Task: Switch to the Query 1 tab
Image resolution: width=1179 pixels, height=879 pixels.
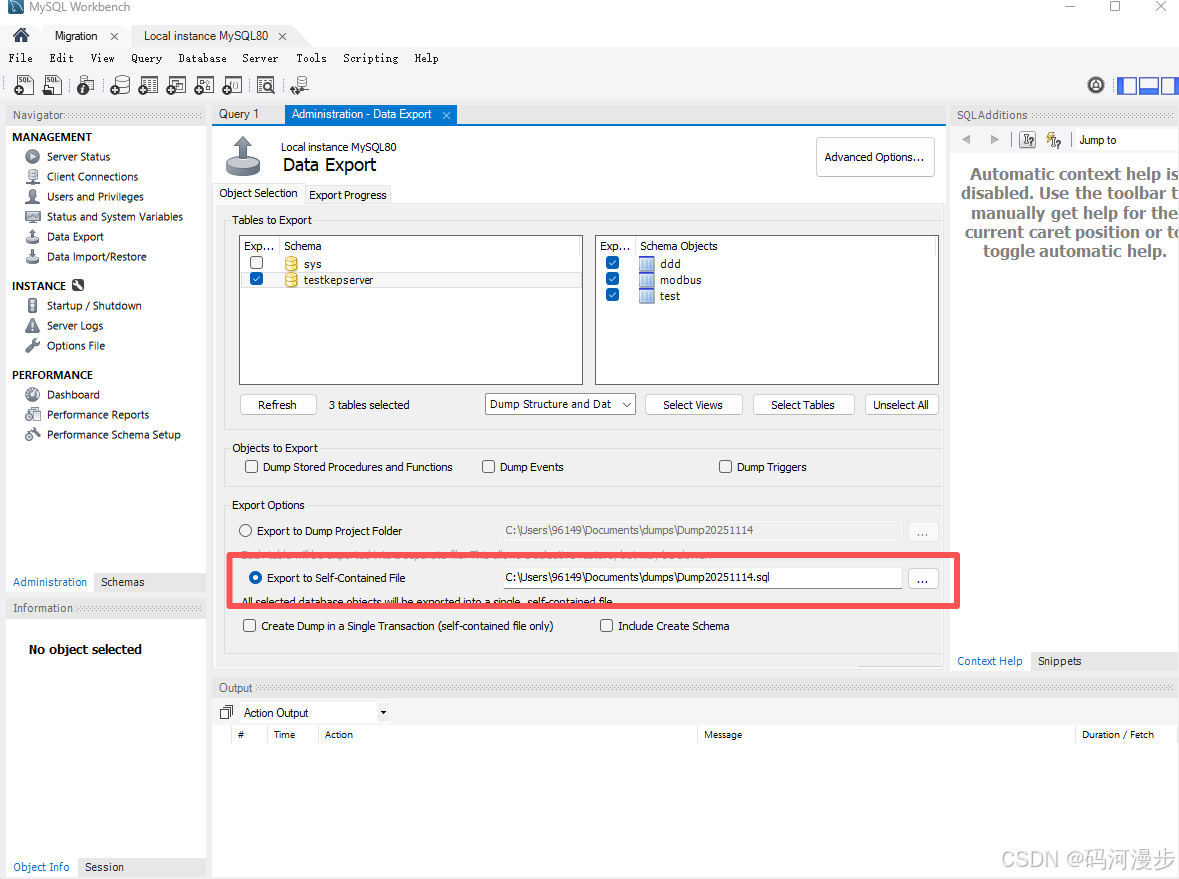Action: [x=238, y=114]
